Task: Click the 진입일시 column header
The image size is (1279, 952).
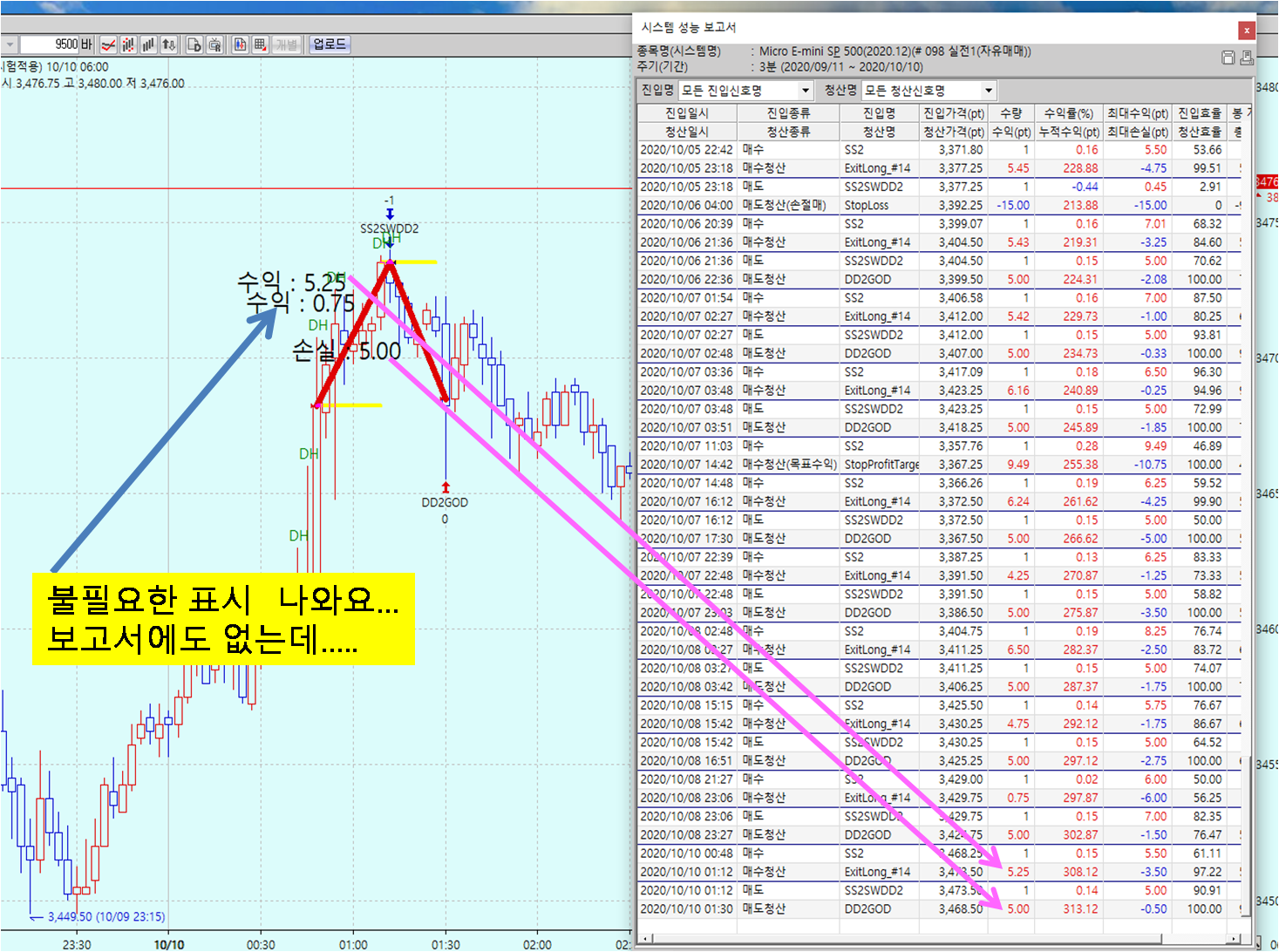Action: coord(687,113)
